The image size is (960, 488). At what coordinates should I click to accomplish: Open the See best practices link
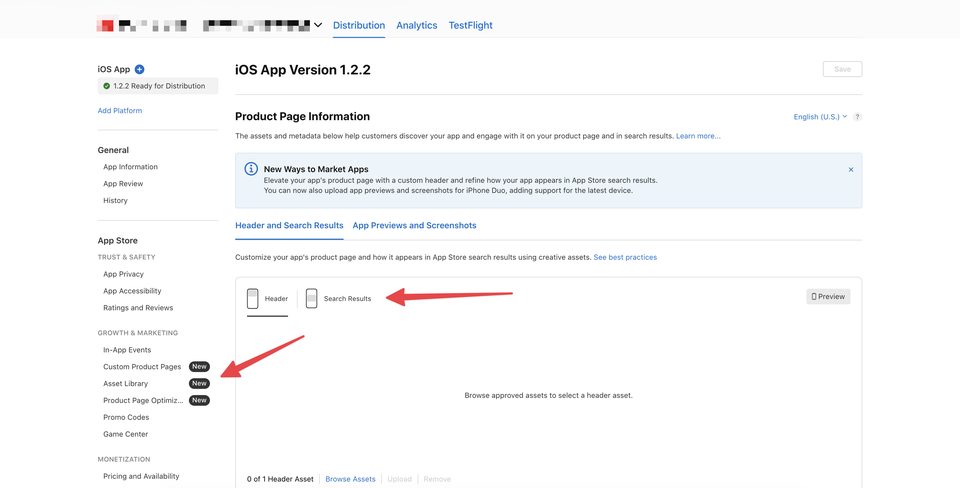(x=625, y=257)
